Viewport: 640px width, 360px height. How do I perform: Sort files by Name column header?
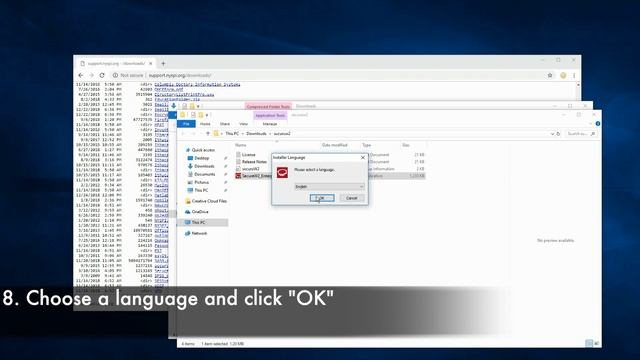[240, 145]
